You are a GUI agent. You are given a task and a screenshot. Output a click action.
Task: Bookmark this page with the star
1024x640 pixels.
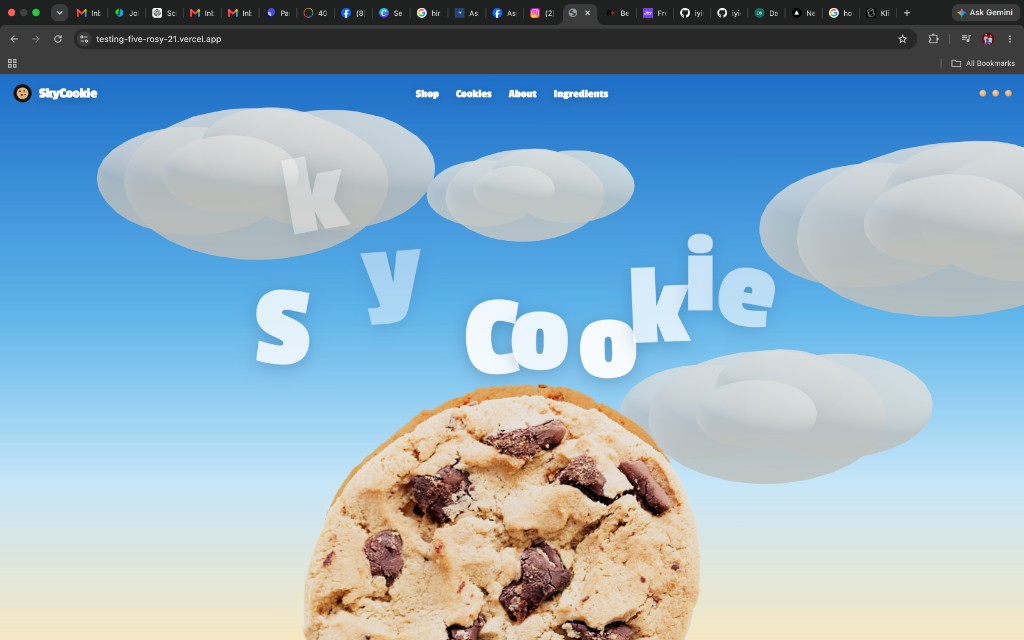pyautogui.click(x=903, y=39)
